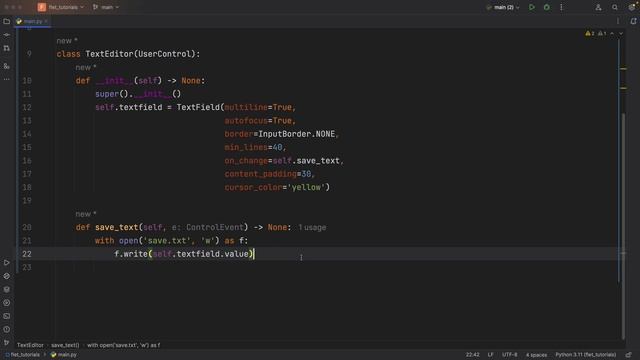Viewport: 640px width, 360px height.
Task: Open the Project tool window folder icon
Action: [x=7, y=21]
